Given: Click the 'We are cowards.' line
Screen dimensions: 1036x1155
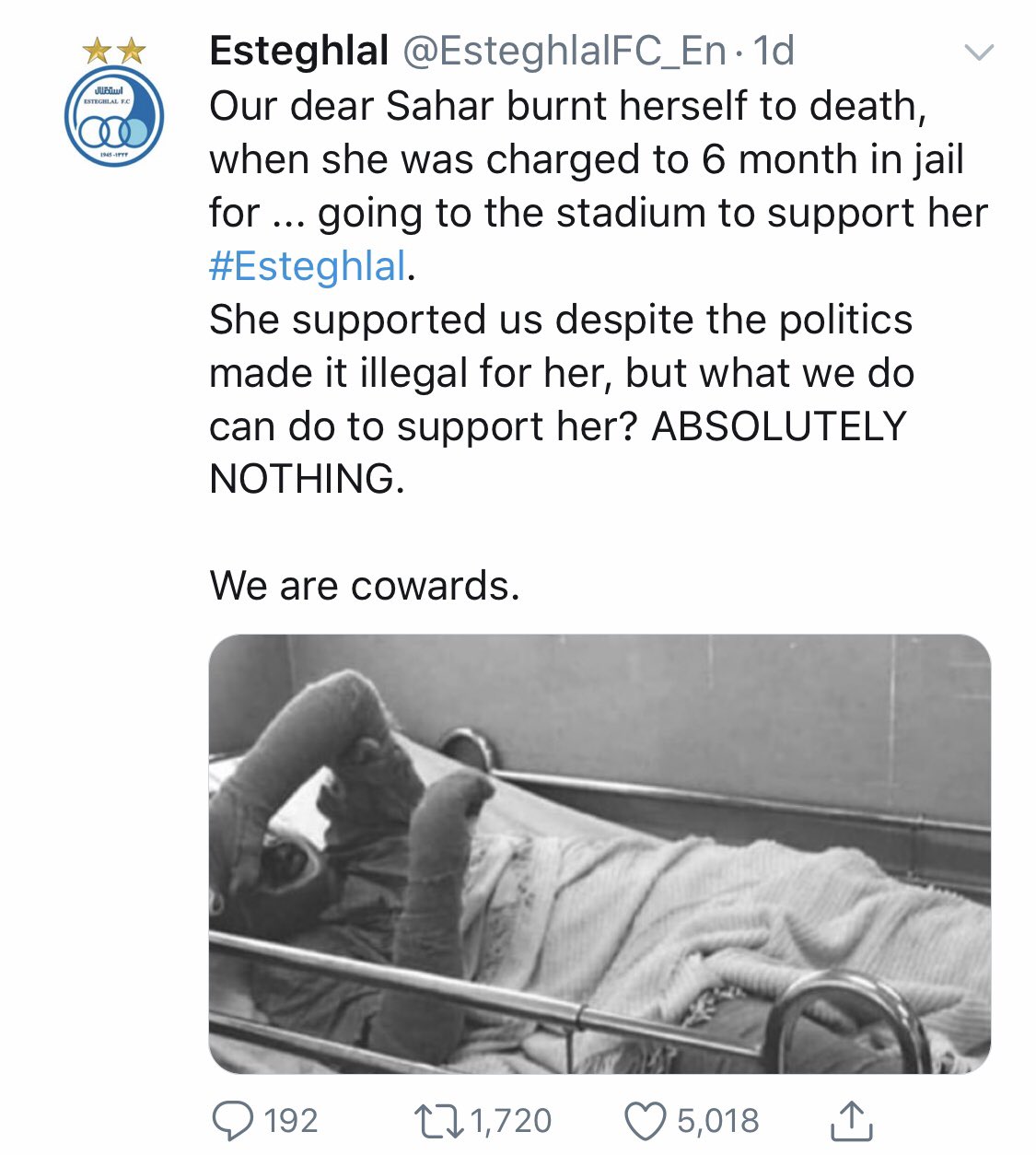Looking at the screenshot, I should (x=365, y=586).
